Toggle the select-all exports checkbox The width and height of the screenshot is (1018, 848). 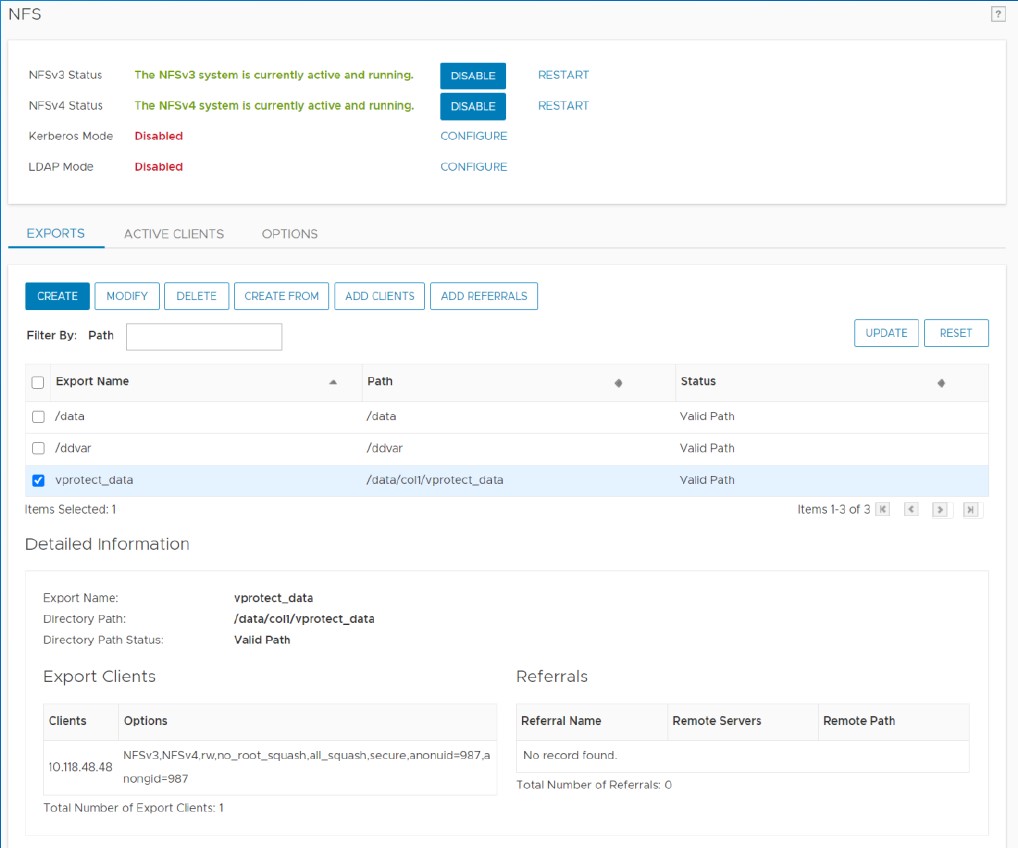point(38,382)
